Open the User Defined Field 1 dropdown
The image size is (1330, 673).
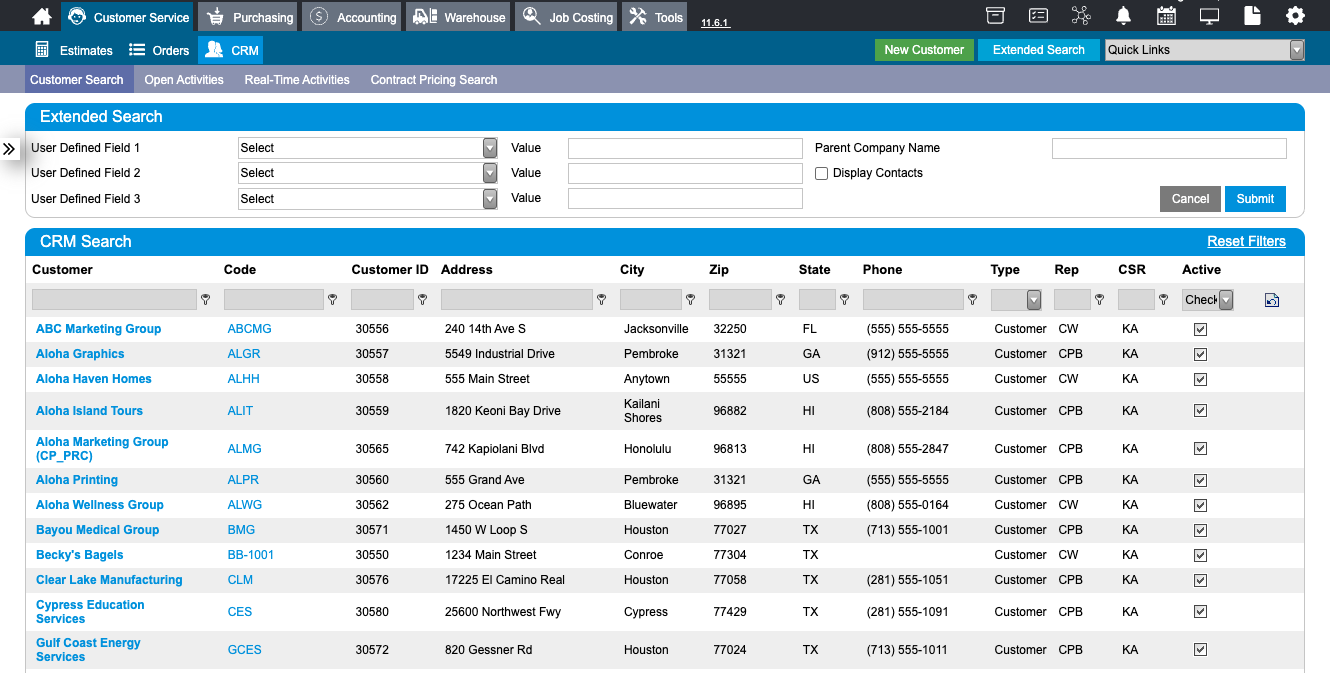point(367,148)
